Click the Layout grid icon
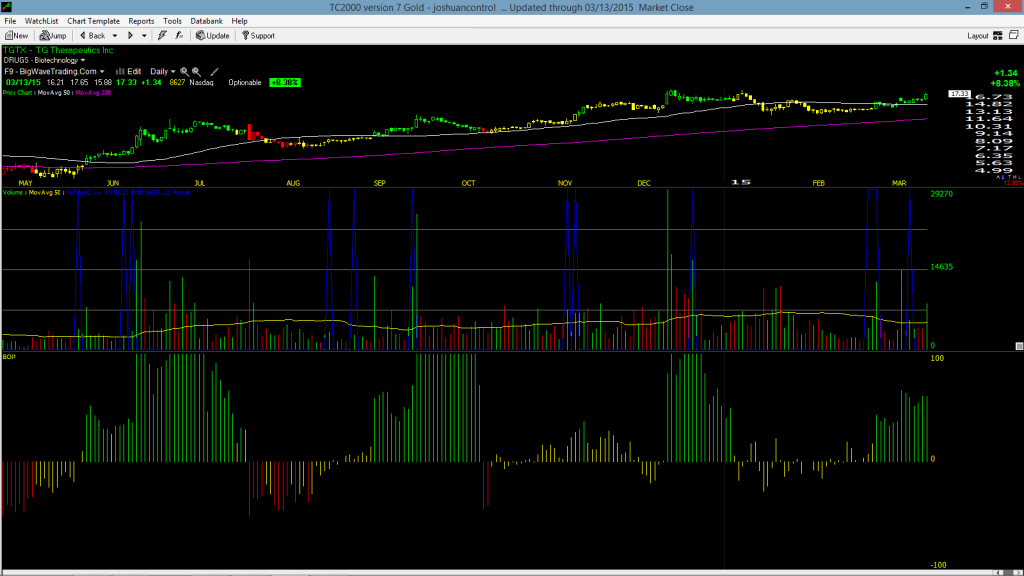 click(998, 36)
